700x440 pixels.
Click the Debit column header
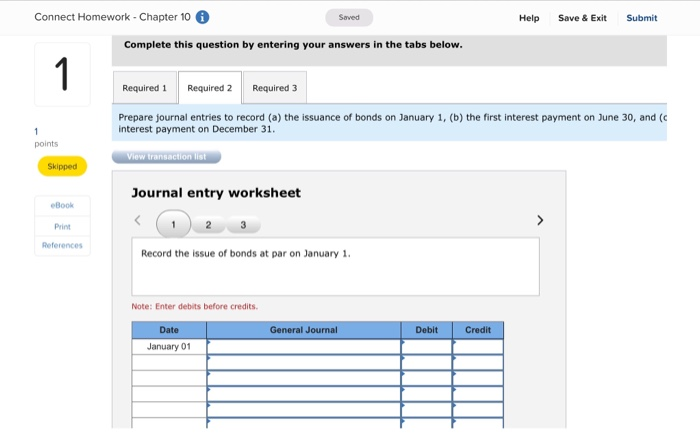426,330
